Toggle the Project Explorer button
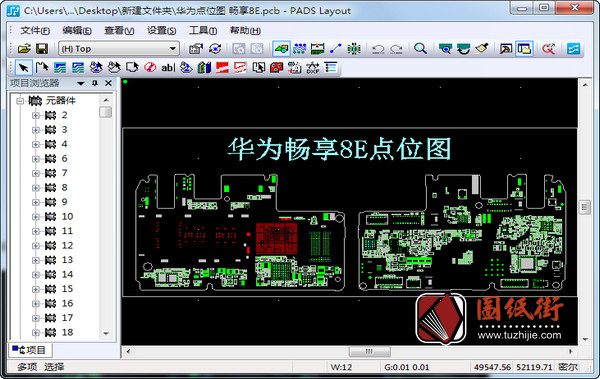The width and height of the screenshot is (600, 379). (524, 49)
